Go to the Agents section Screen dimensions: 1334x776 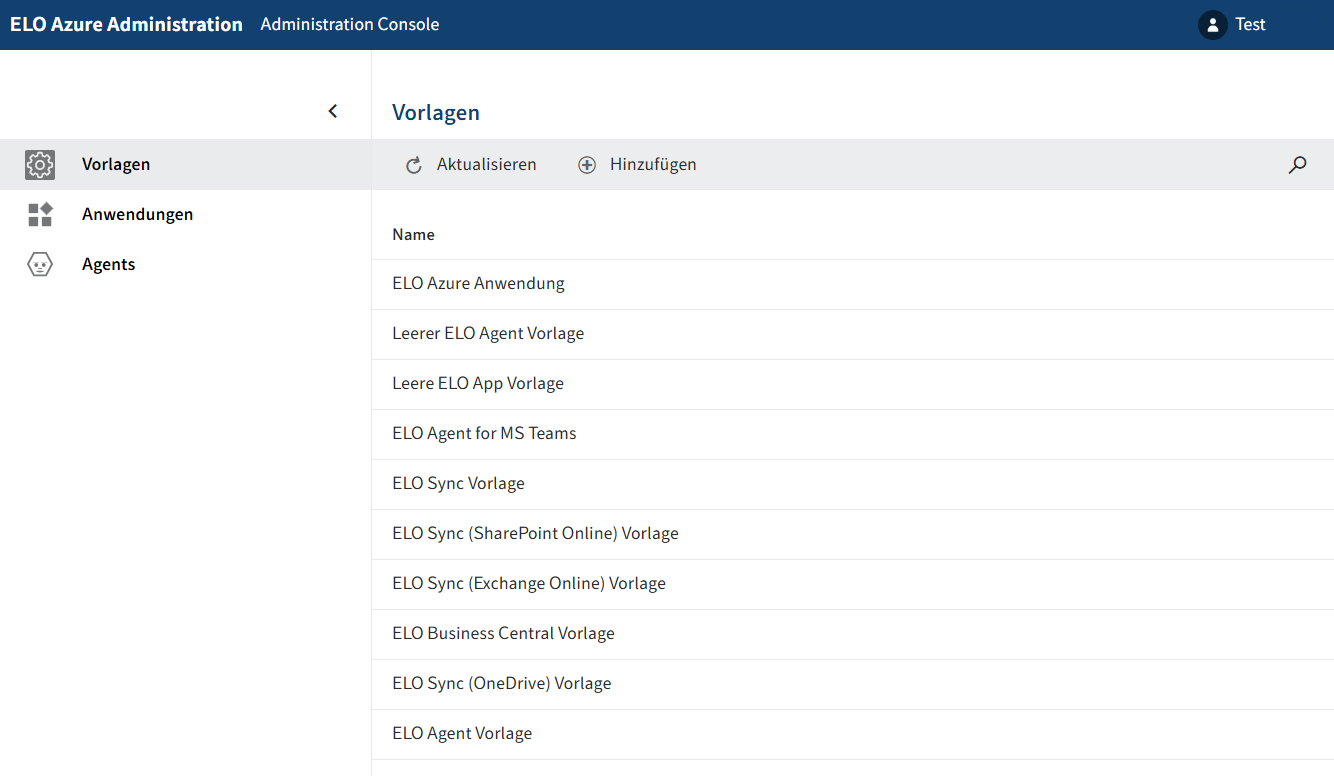(186, 264)
